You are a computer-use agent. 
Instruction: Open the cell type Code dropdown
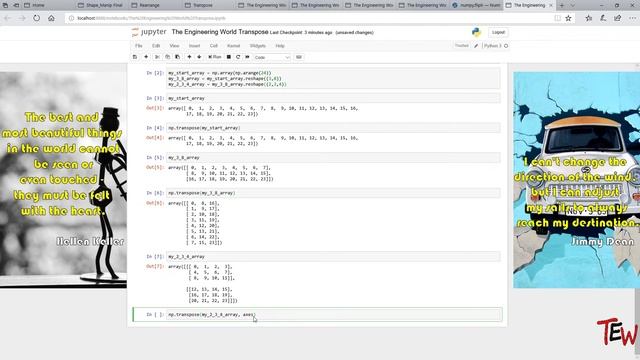[x=272, y=58]
